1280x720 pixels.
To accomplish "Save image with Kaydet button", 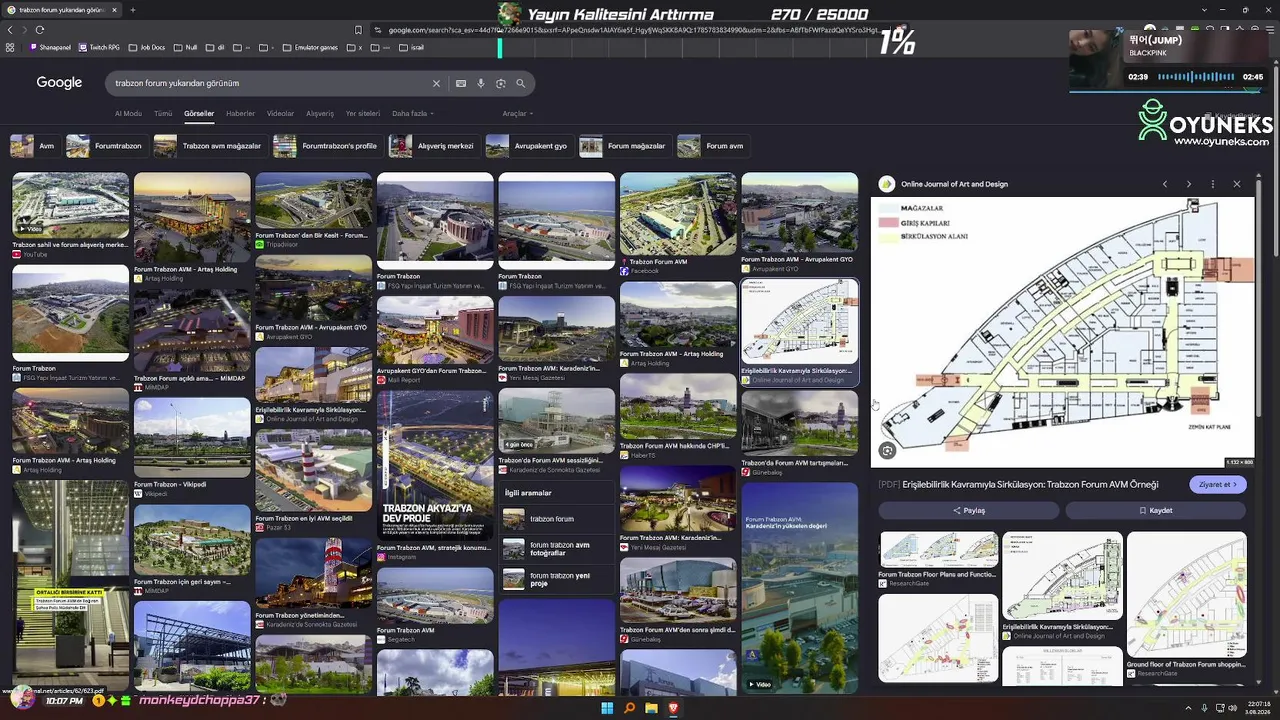I will [x=1155, y=510].
